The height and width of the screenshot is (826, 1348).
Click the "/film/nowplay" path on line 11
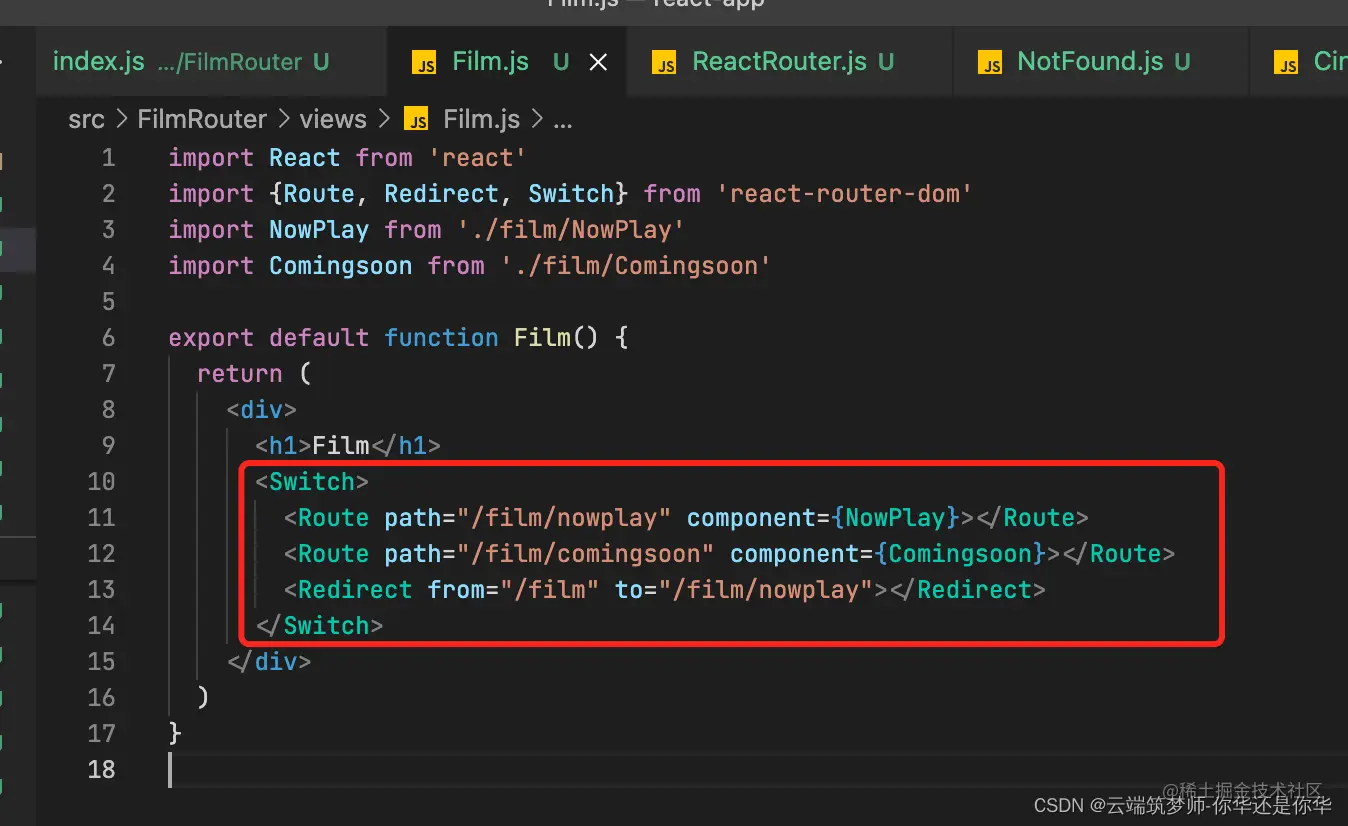564,518
